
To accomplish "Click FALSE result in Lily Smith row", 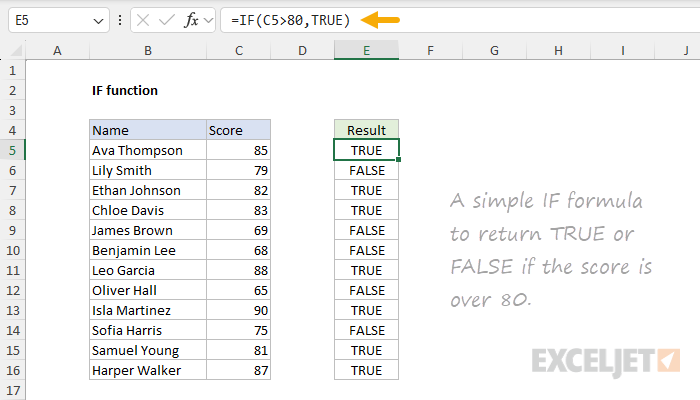I will point(367,171).
